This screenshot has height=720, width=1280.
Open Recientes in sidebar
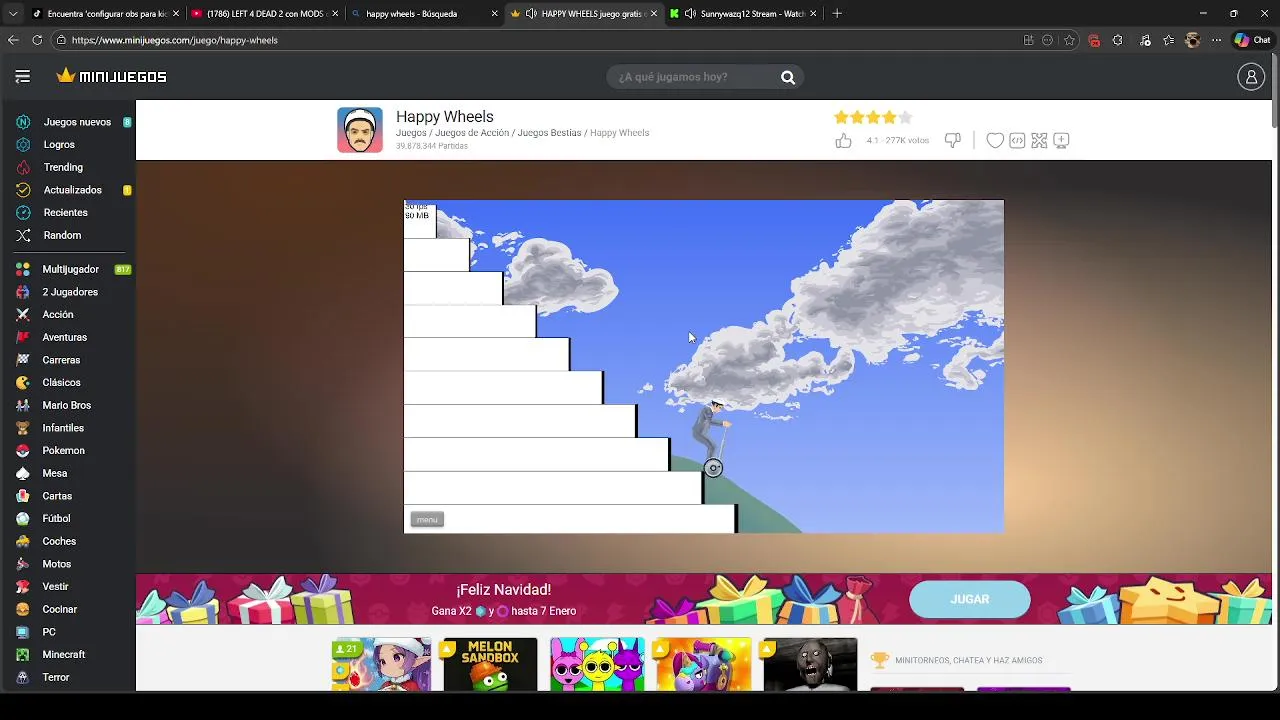[65, 213]
